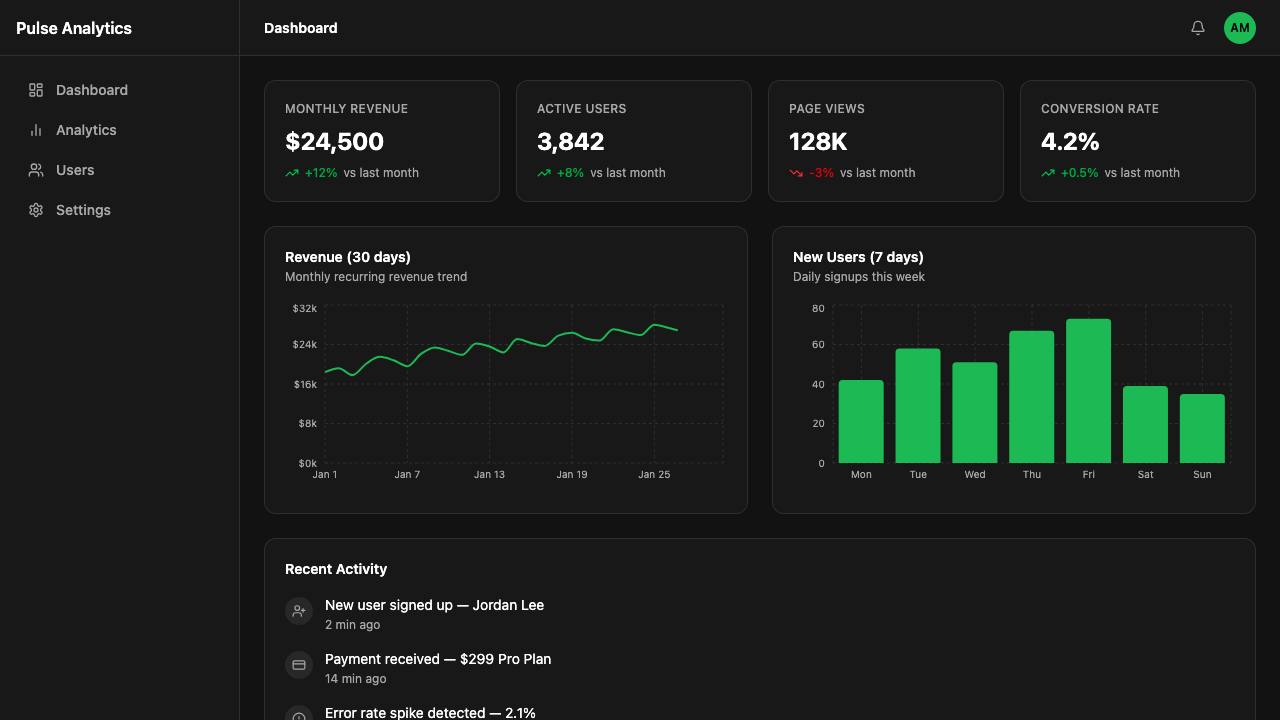Screen dimensions: 1280x720
Task: Click the green upward trend arrow on Monthly Revenue
Action: pyautogui.click(x=292, y=173)
